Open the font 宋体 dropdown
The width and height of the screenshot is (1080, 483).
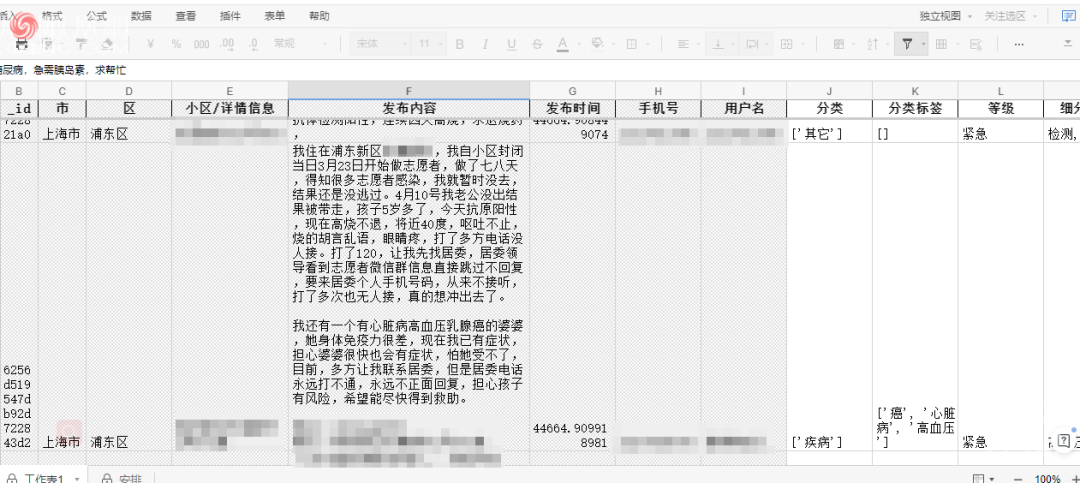[x=380, y=44]
